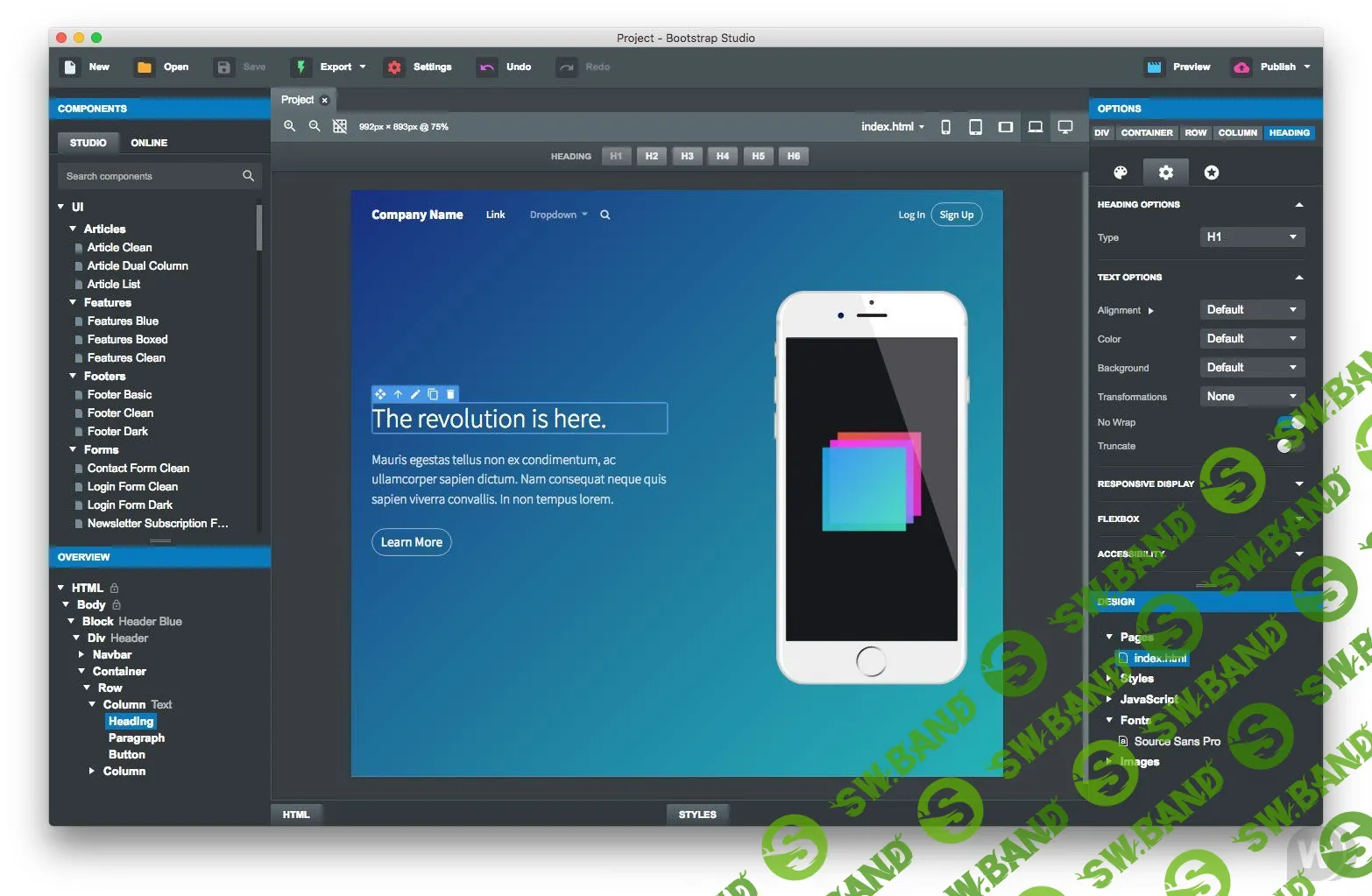Click the zoom in magnifier icon

click(289, 126)
